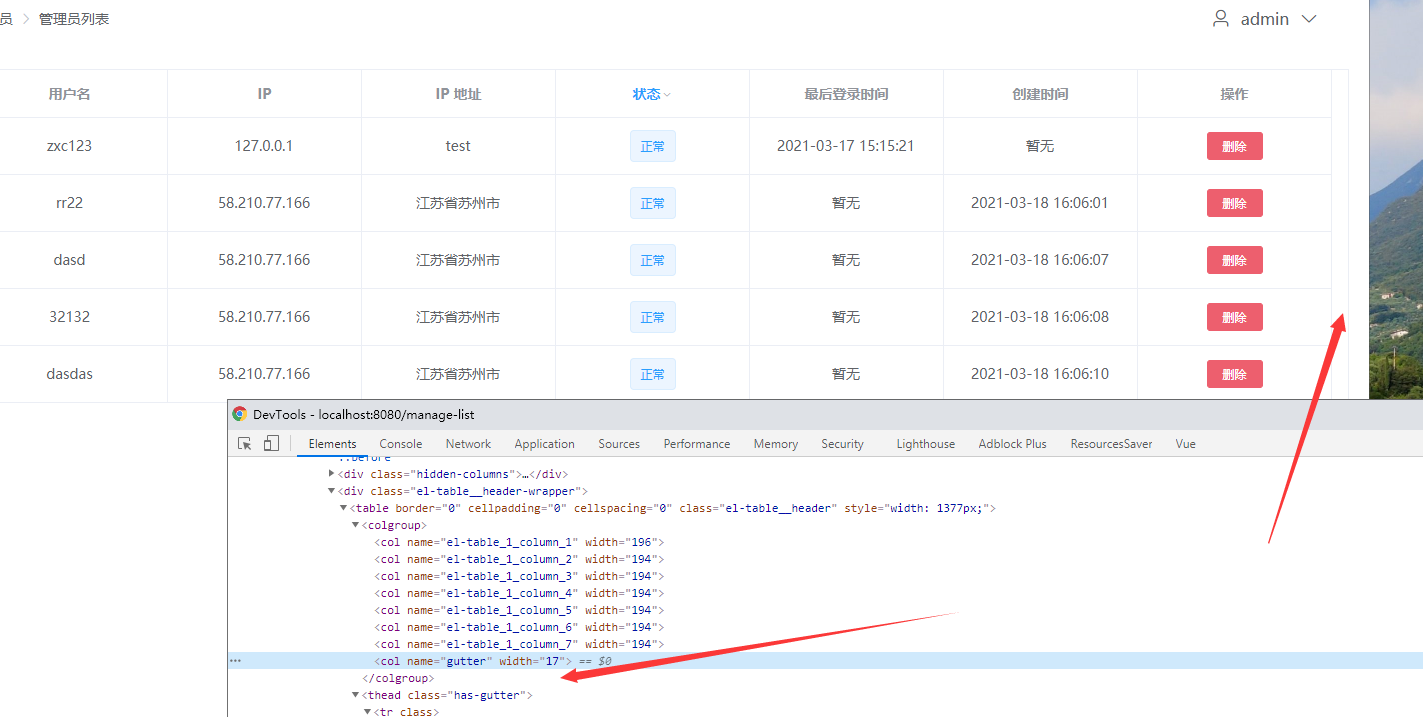
Task: Click 删除 button for user dasdas
Action: coord(1234,374)
